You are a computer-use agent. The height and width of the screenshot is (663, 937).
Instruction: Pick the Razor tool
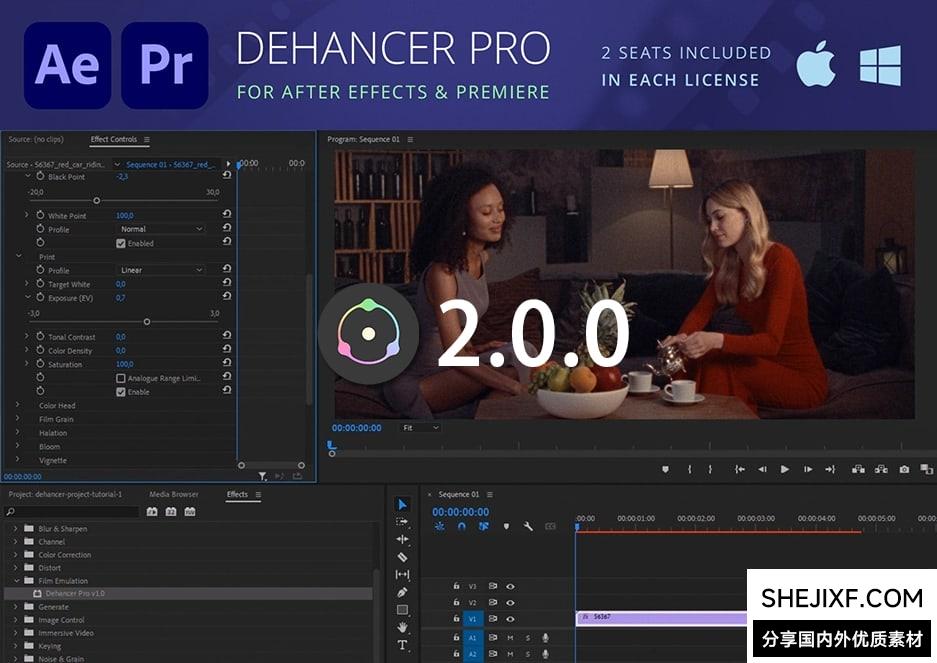click(402, 557)
